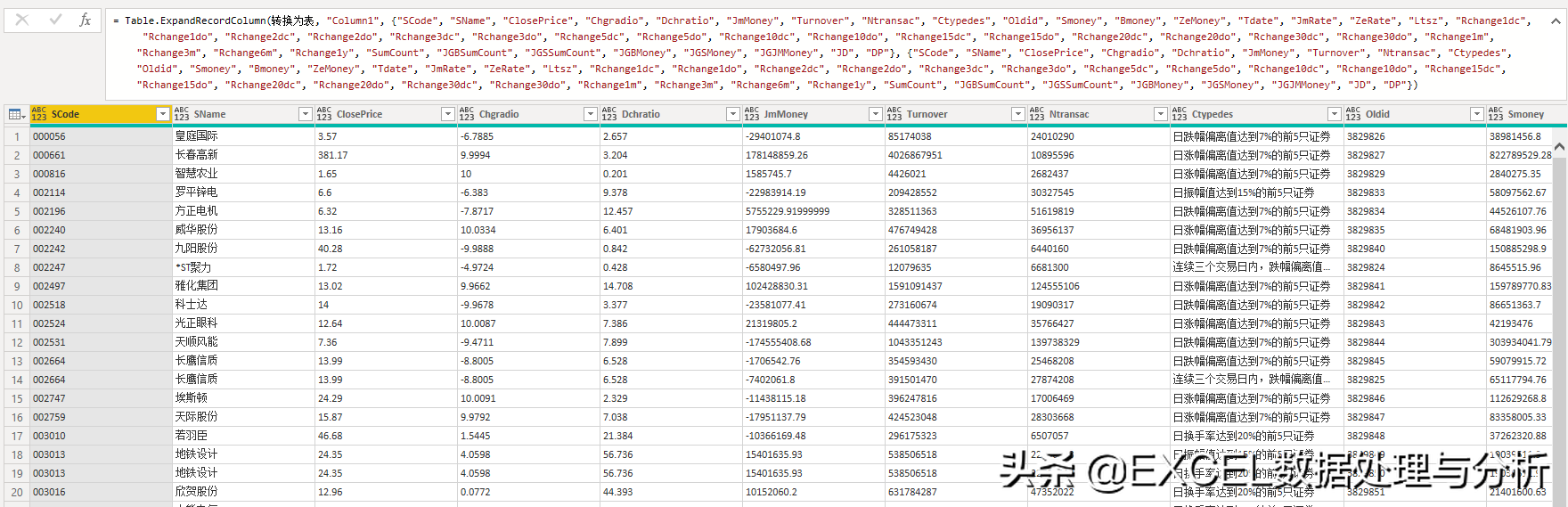
Task: Change data type icon of Ctypedes column
Action: (x=1180, y=114)
